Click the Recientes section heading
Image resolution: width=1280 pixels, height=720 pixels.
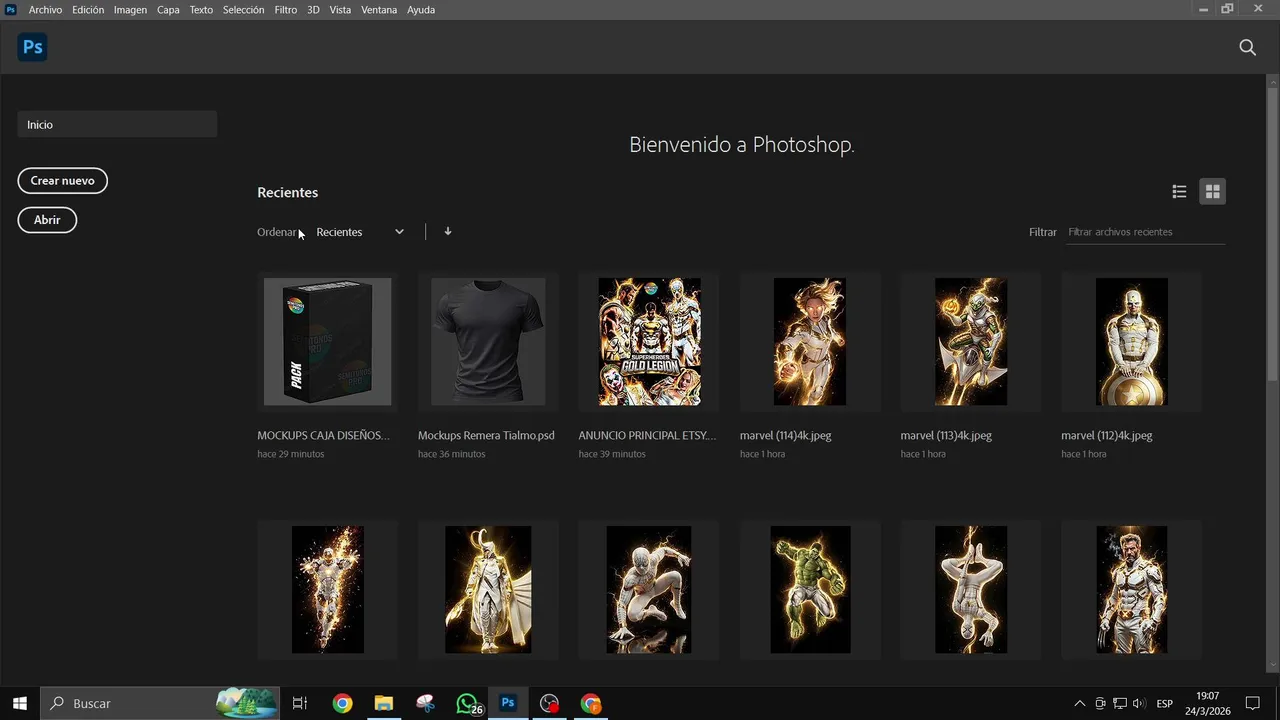(287, 192)
